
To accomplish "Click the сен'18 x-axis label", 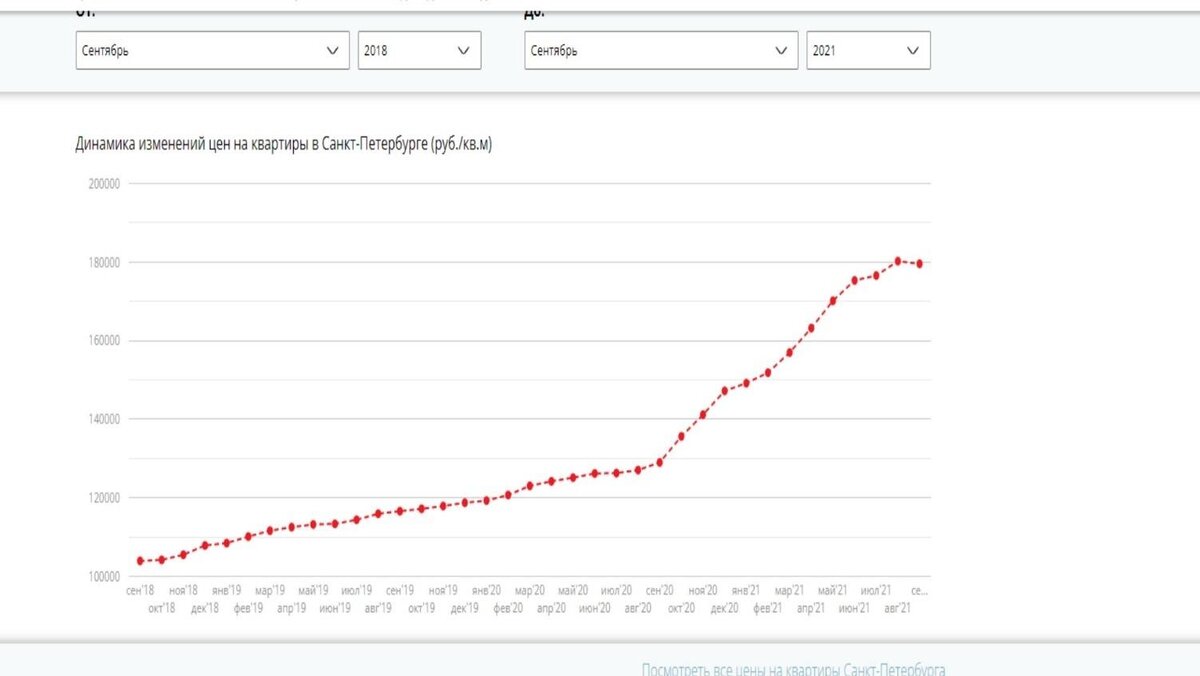I will tap(140, 591).
